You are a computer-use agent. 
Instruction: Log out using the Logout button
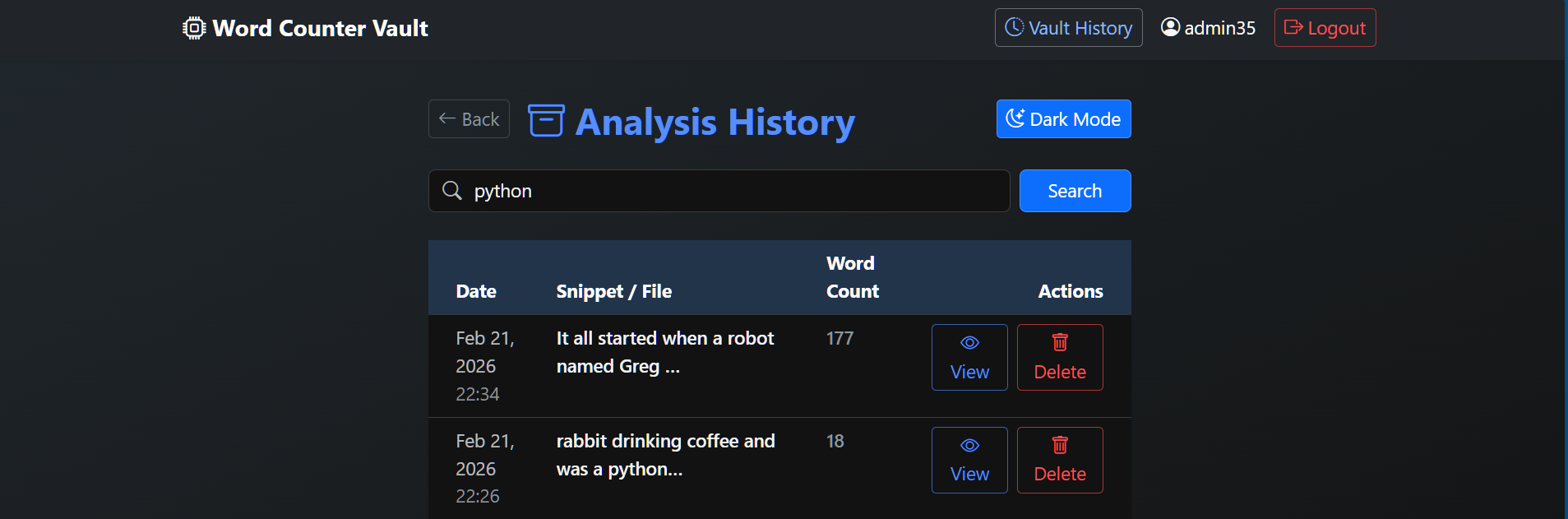[x=1325, y=28]
